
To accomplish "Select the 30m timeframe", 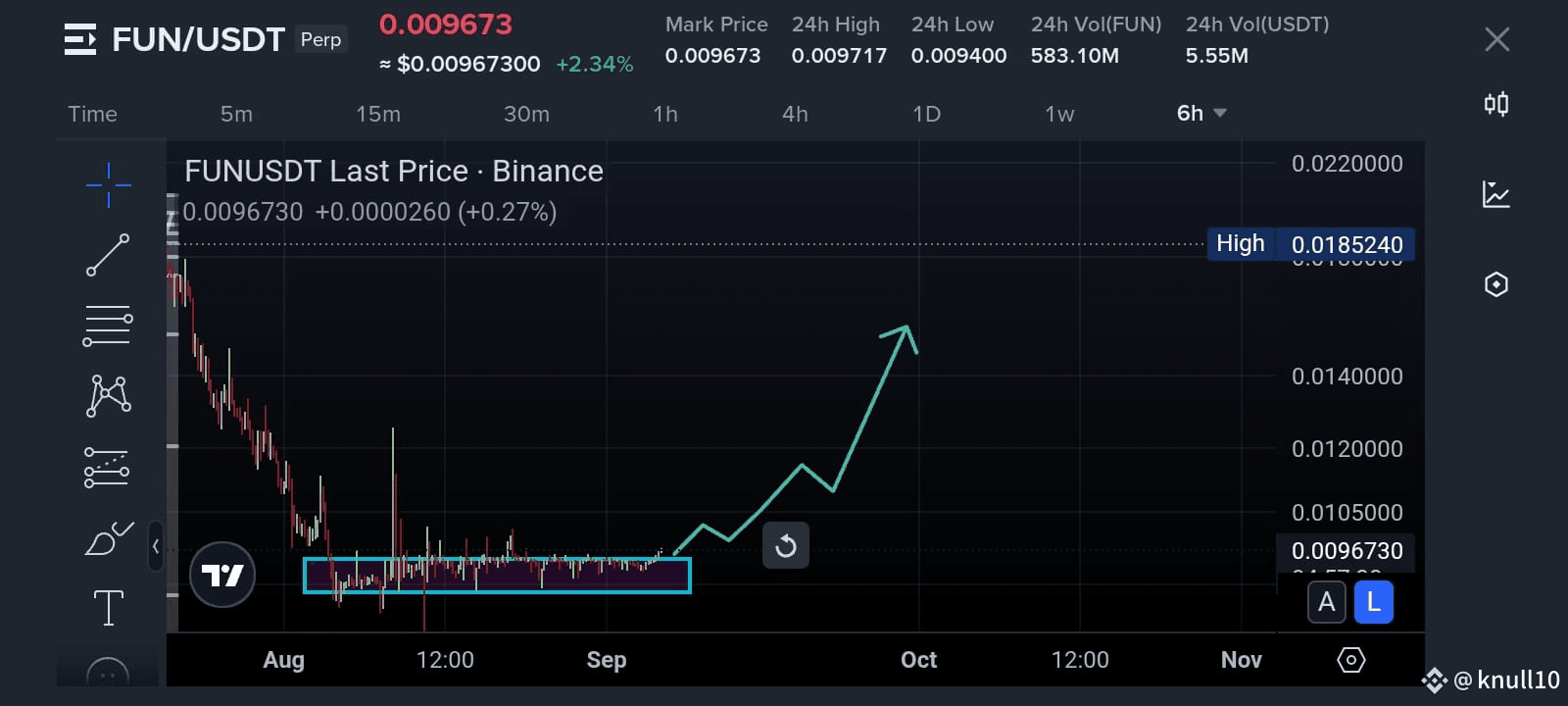I will tap(526, 114).
